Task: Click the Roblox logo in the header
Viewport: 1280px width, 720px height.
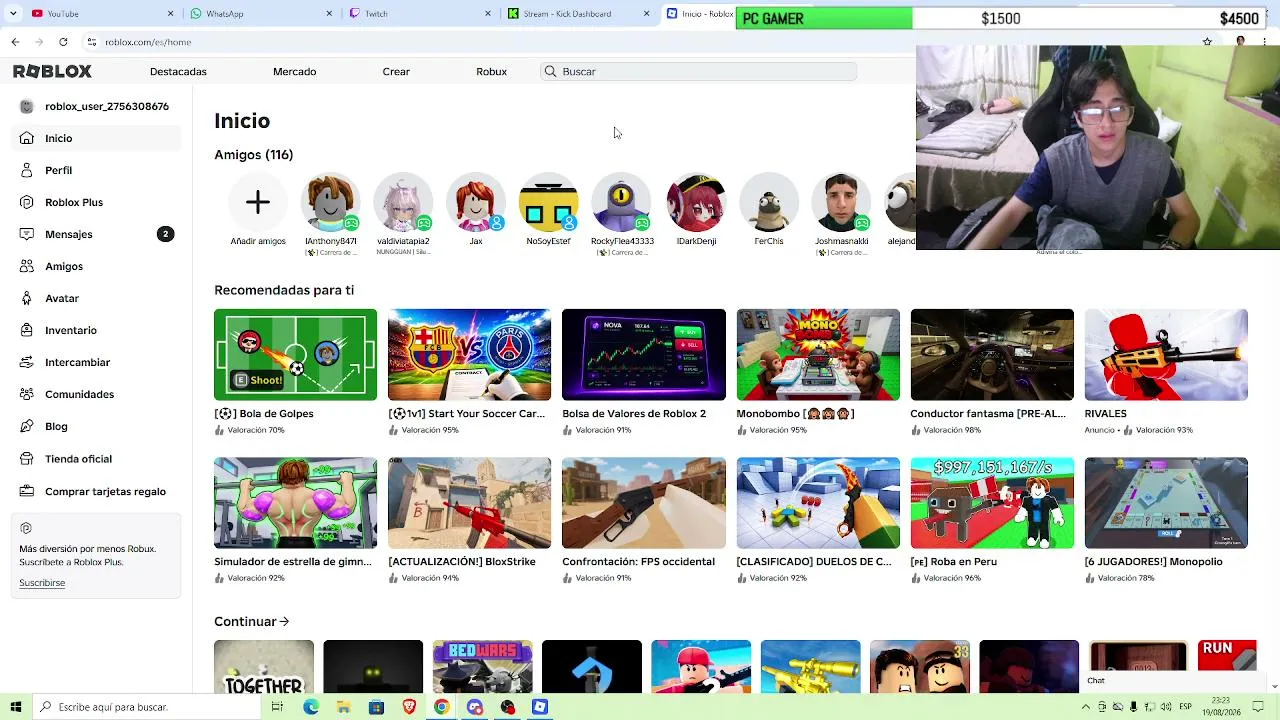Action: coord(52,72)
